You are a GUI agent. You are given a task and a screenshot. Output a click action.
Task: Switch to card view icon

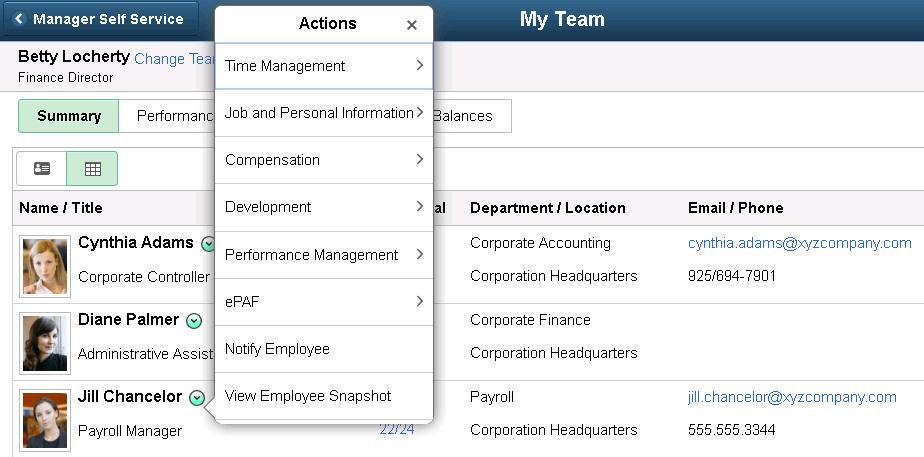[x=42, y=169]
